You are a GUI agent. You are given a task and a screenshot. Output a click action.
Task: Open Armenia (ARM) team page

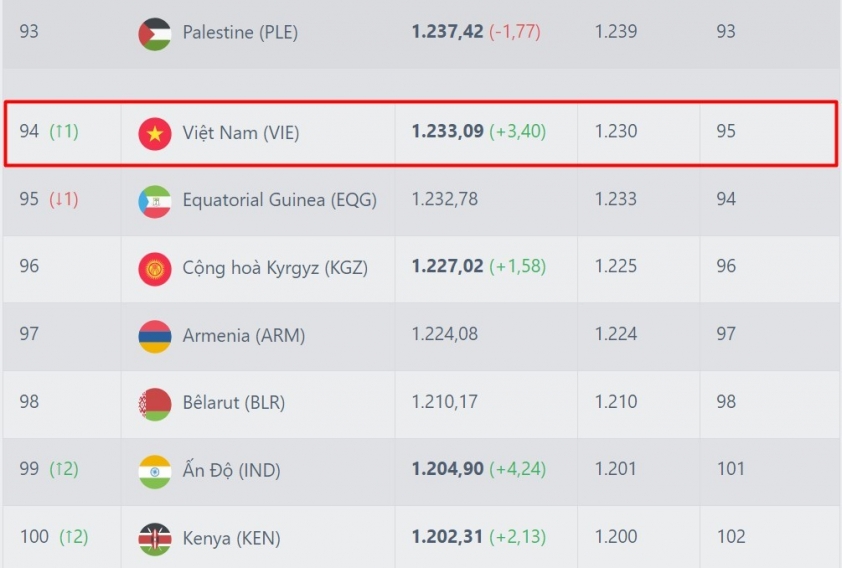coord(244,336)
